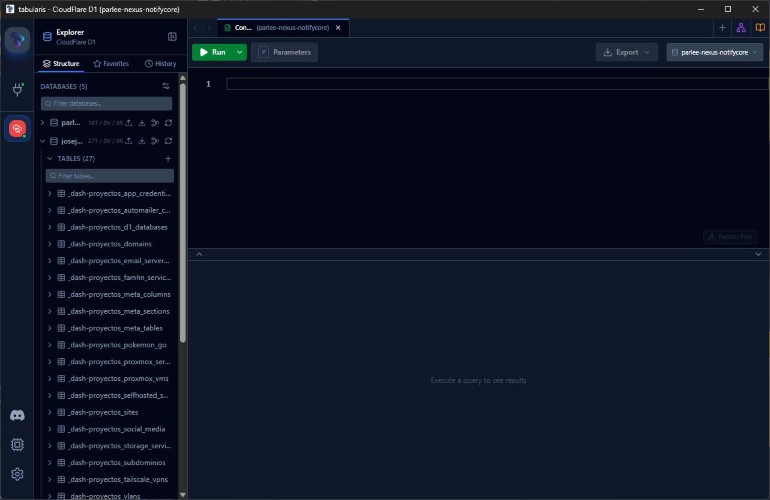Click line 1 of the SQL editor

497,84
